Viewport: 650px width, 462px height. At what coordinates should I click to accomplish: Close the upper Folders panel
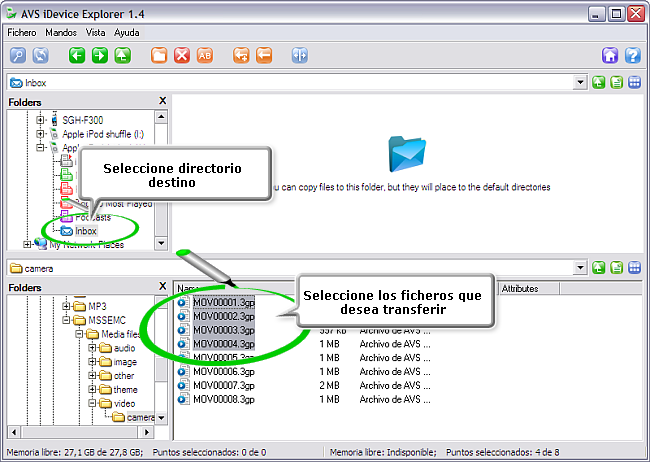coord(162,100)
